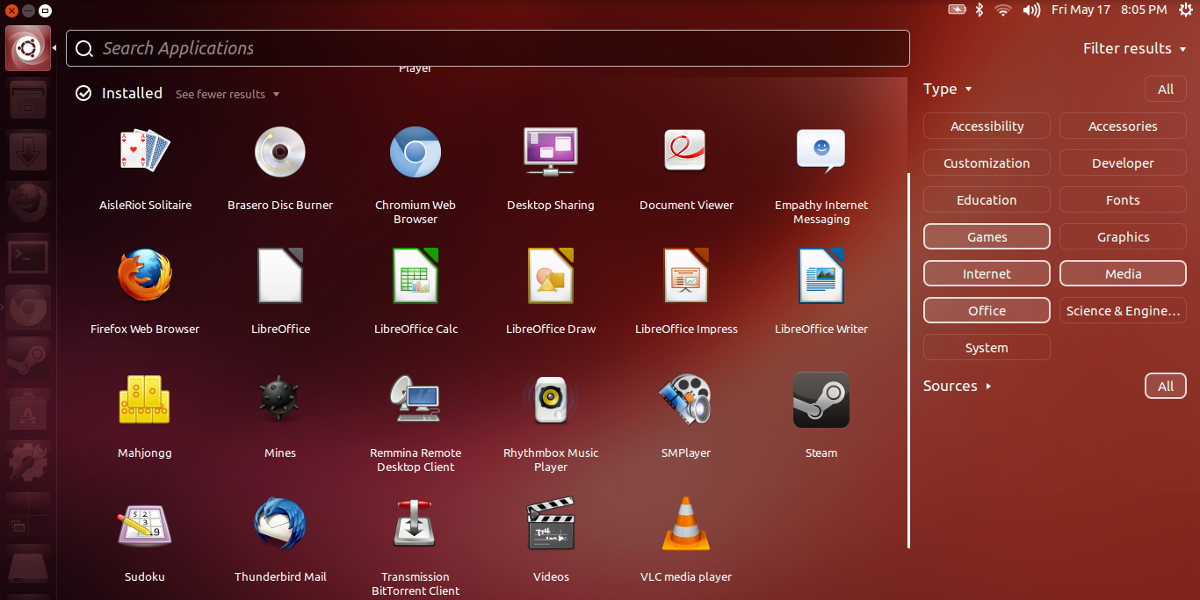This screenshot has width=1200, height=600.
Task: Open System Settings gear in launcher
Action: 28,462
